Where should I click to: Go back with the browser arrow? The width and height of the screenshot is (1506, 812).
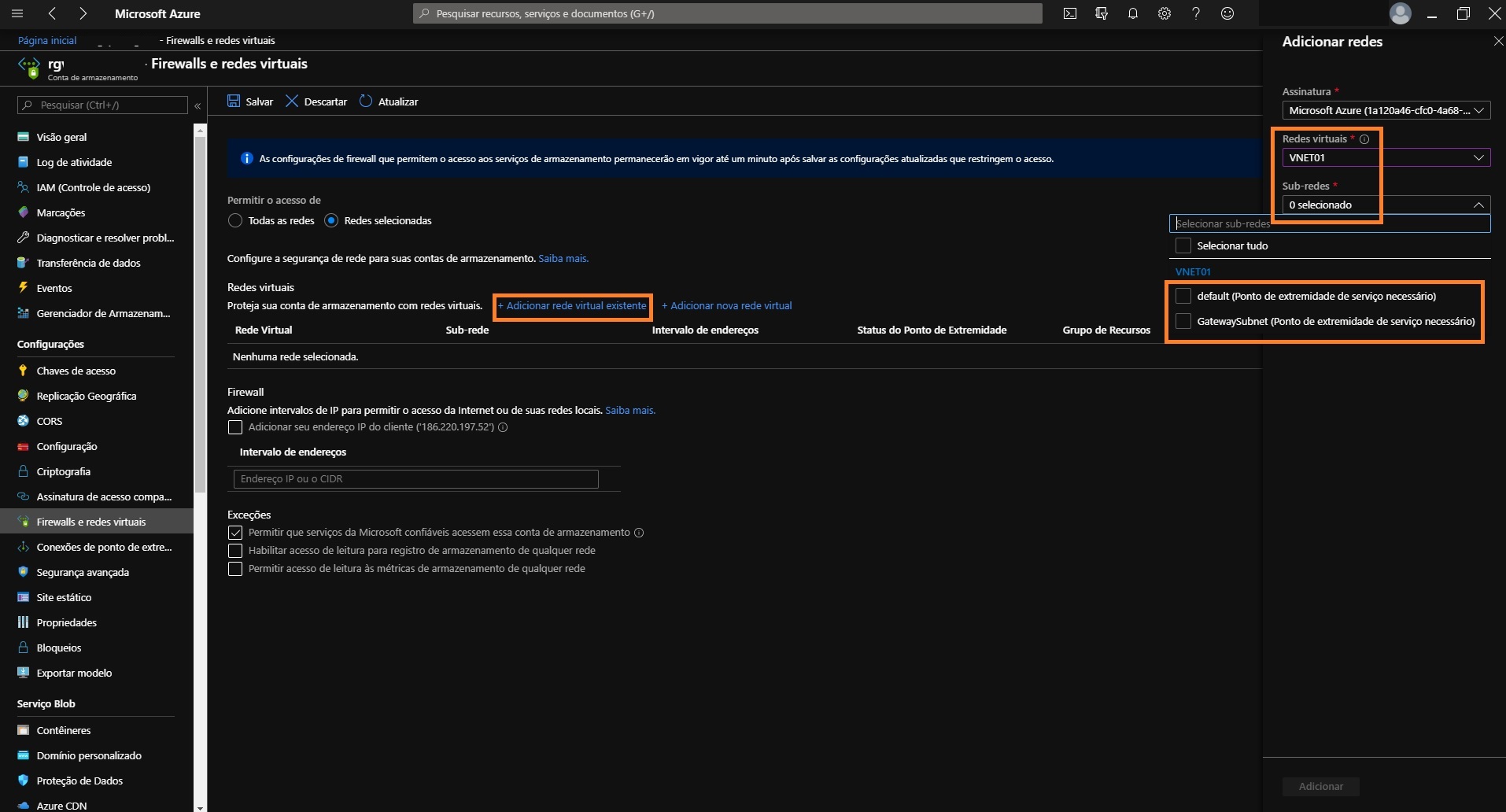52,13
